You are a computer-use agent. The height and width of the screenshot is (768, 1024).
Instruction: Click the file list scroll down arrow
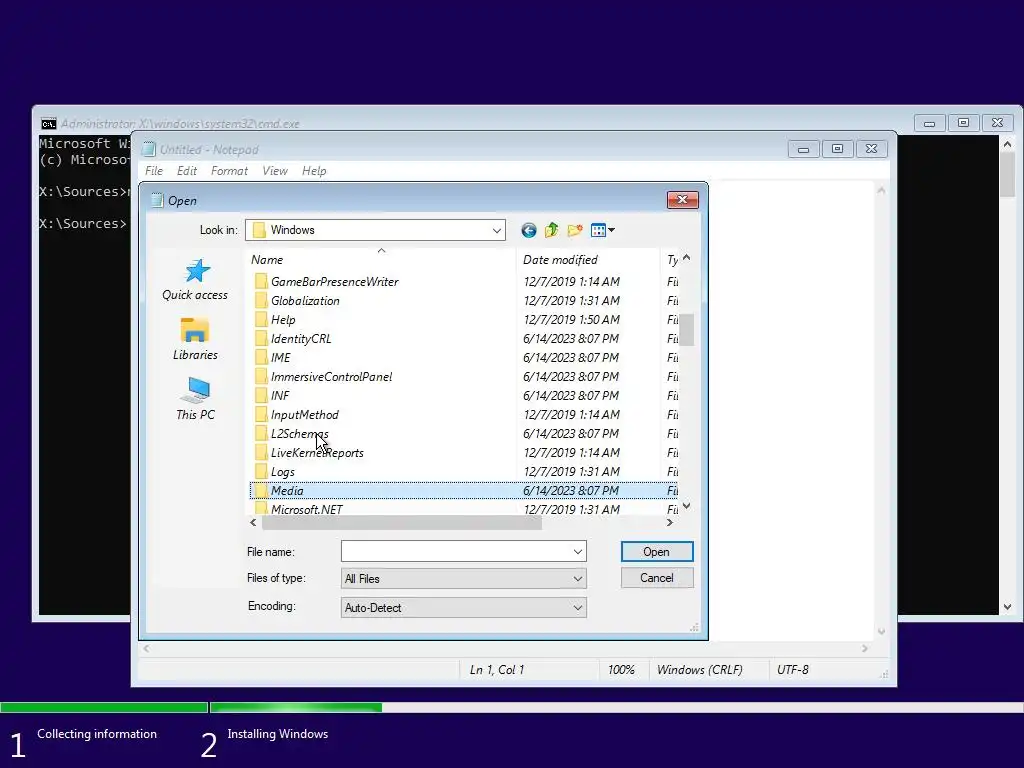coord(686,505)
